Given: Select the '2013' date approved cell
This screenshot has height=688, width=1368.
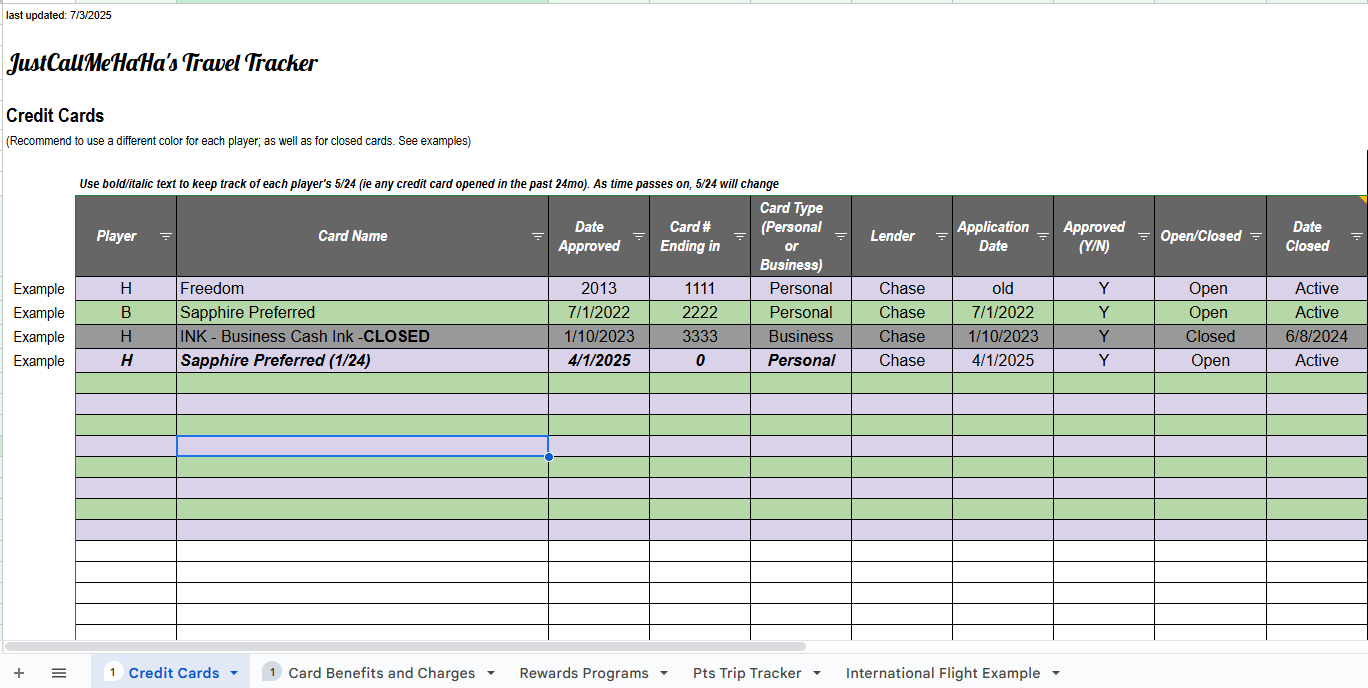Looking at the screenshot, I should point(599,288).
